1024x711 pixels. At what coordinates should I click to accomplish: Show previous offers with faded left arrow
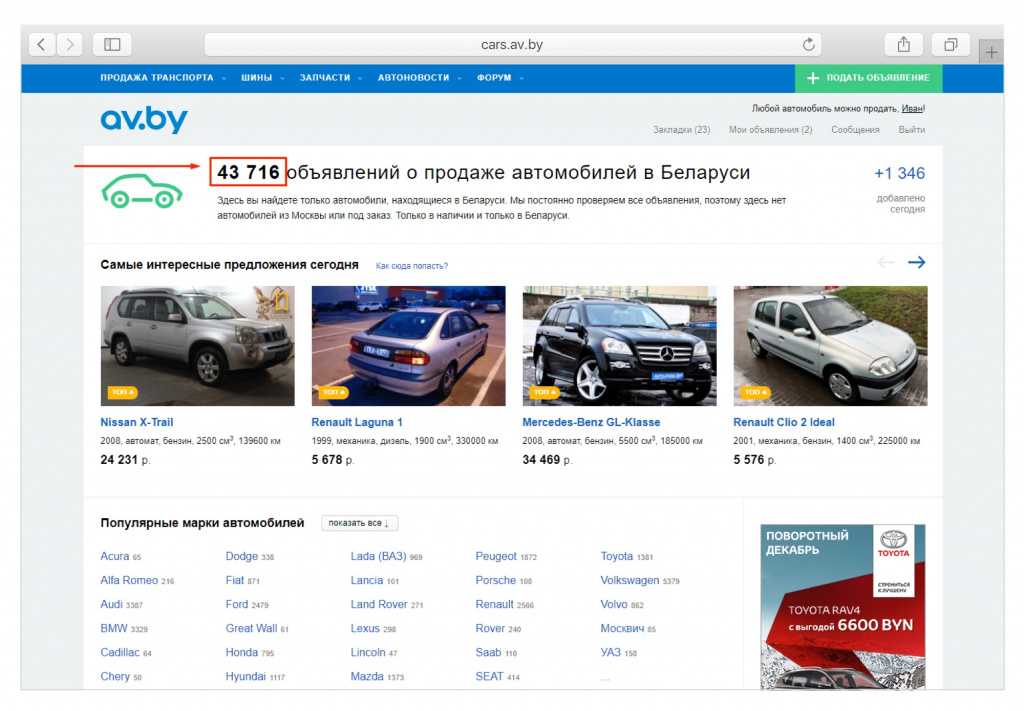(x=886, y=262)
